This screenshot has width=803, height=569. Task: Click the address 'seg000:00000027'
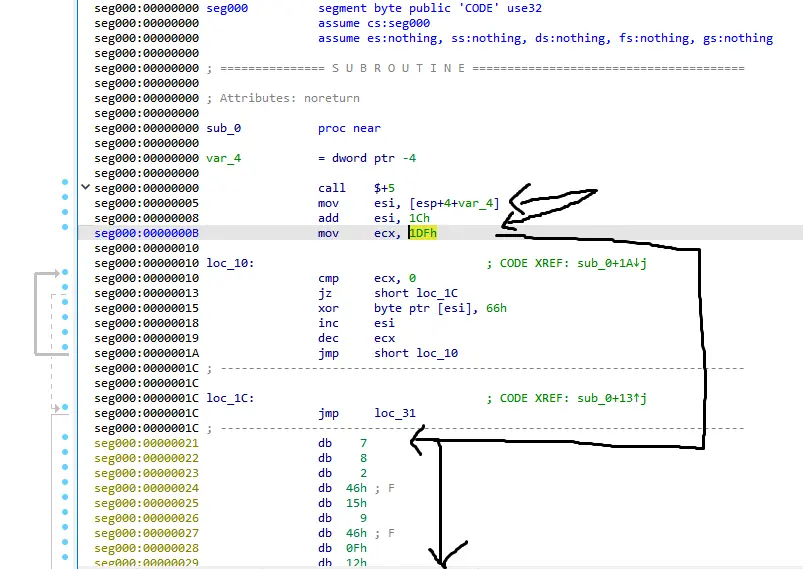[146, 534]
